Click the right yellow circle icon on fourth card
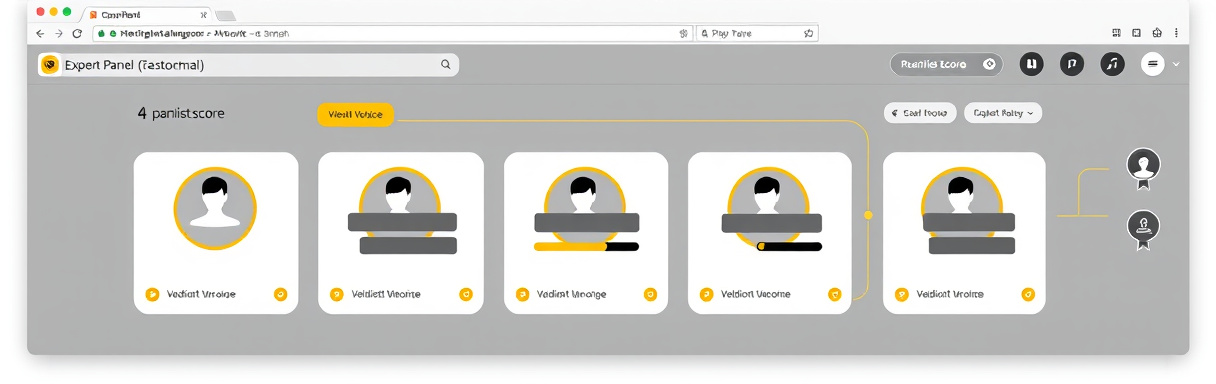This screenshot has height=384, width=1216. pos(835,294)
